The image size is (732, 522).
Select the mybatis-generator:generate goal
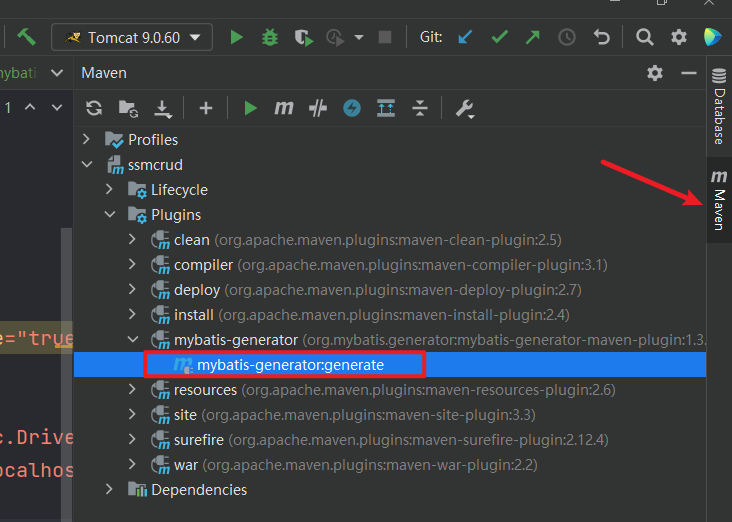[x=390, y=365]
